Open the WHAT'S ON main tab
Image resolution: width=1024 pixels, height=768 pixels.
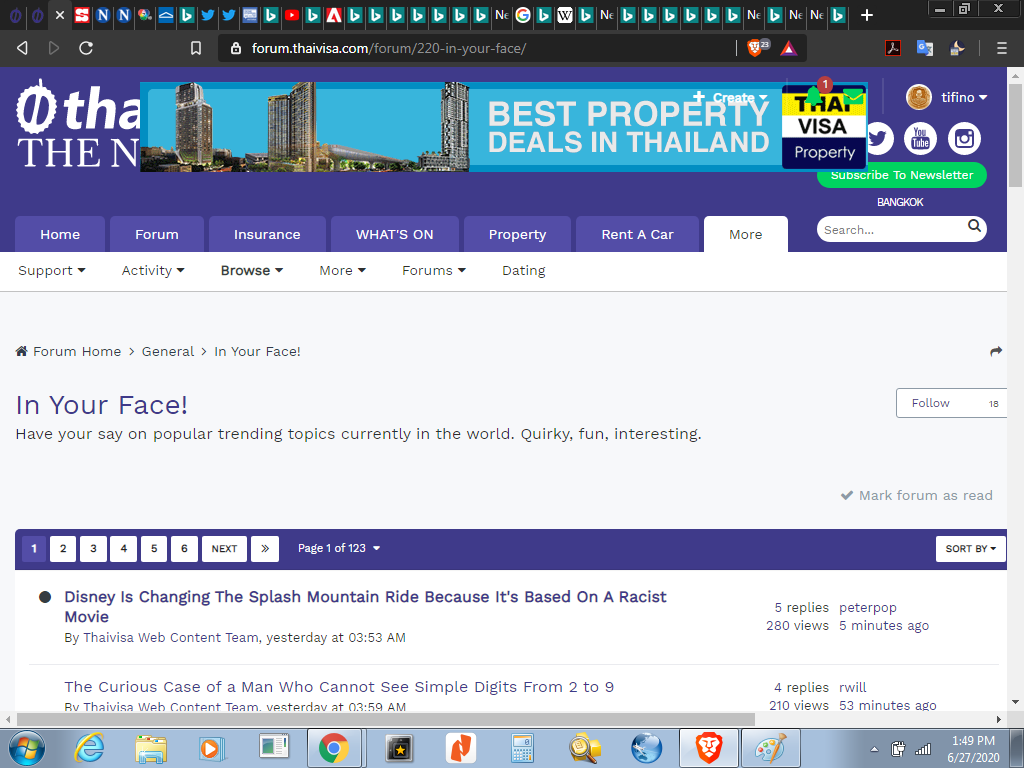pyautogui.click(x=394, y=234)
